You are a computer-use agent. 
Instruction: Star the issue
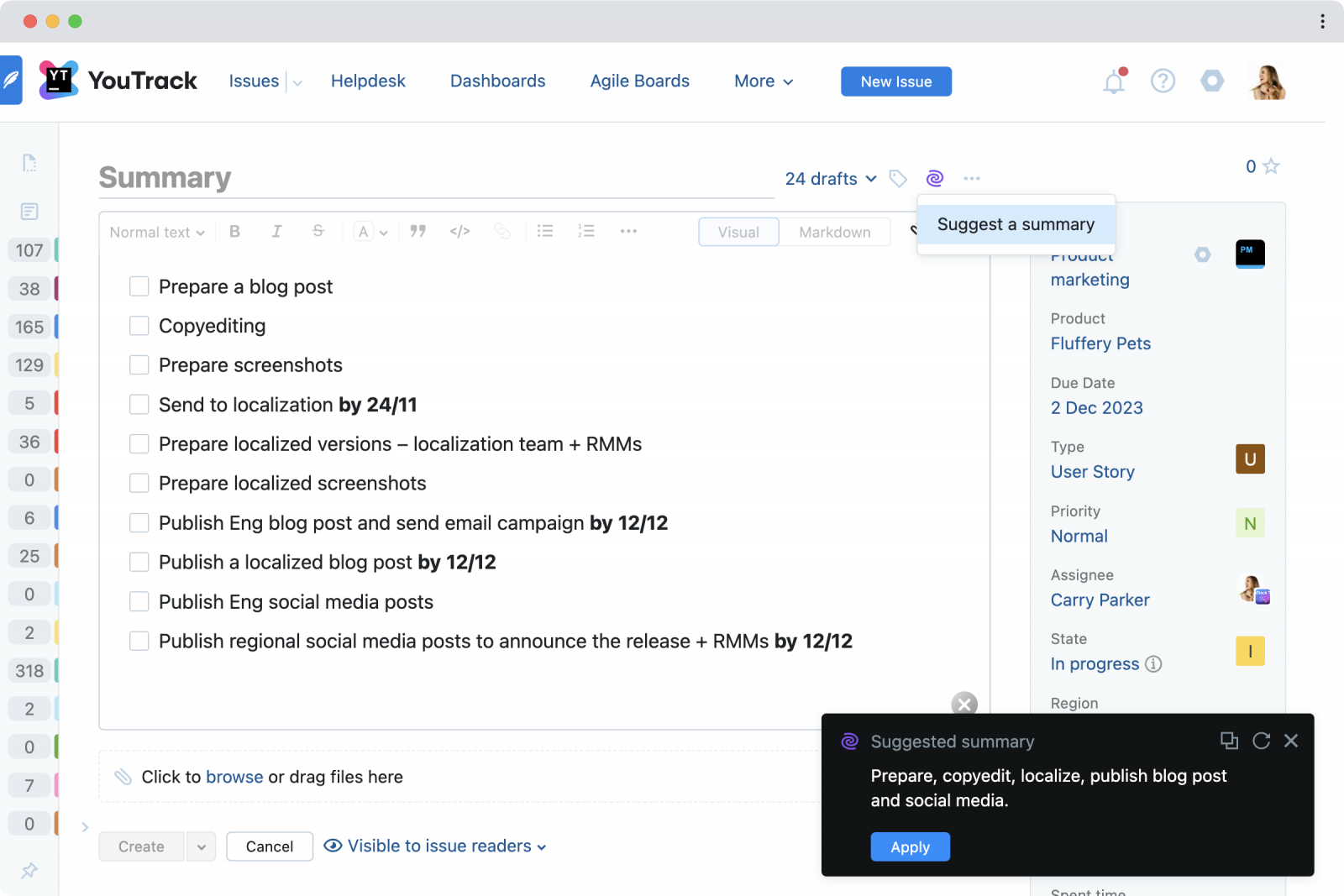pos(1271,166)
